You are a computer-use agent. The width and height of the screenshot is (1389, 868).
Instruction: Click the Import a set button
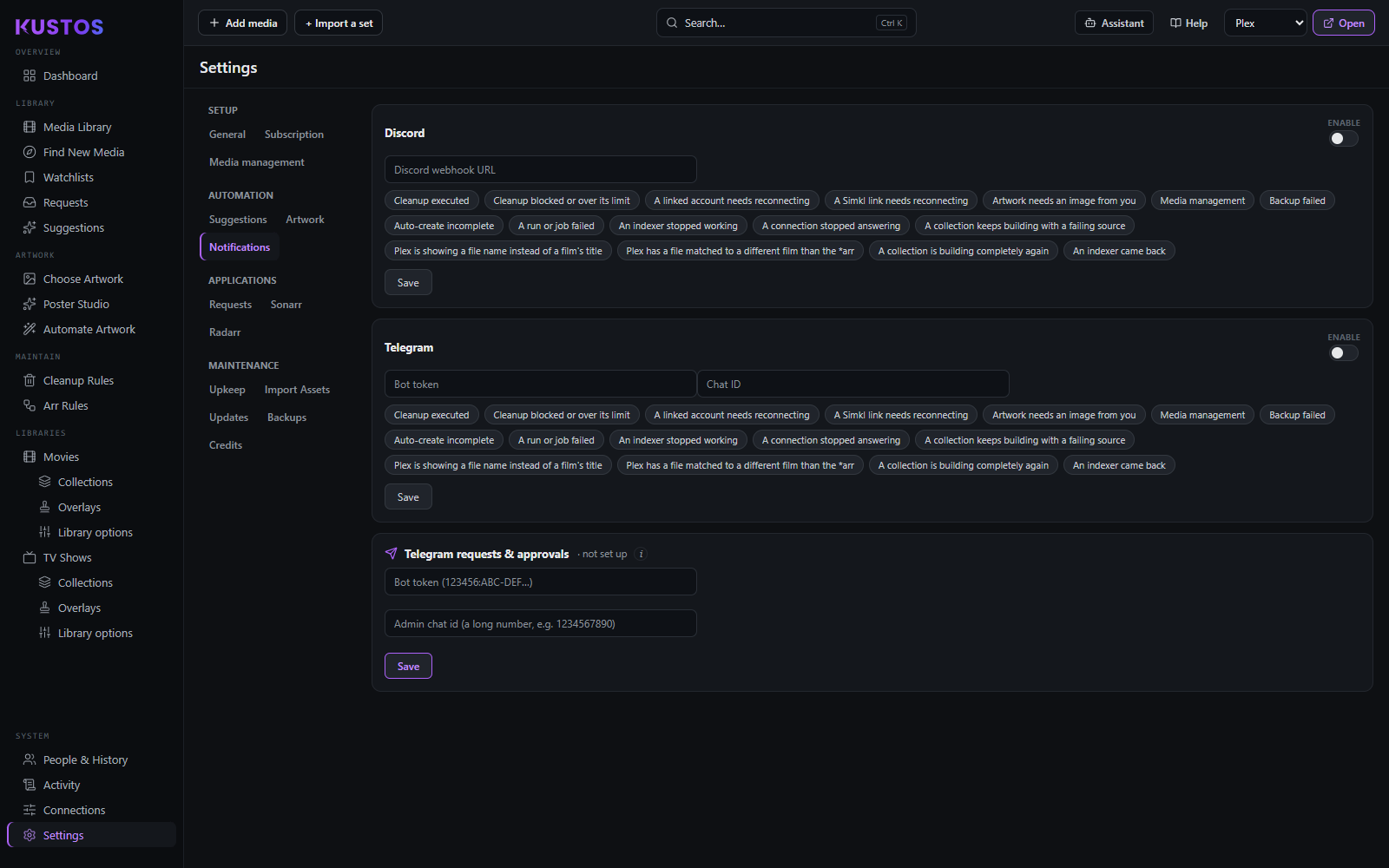click(x=339, y=23)
